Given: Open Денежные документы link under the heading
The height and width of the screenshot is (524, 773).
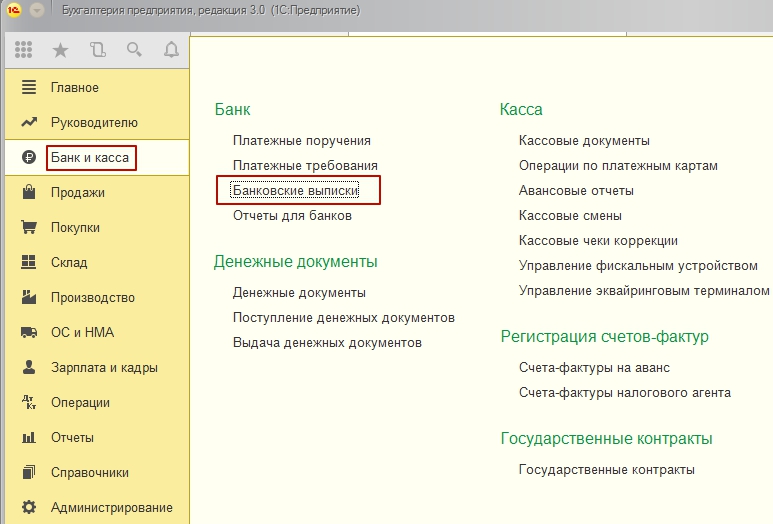Looking at the screenshot, I should pos(299,293).
